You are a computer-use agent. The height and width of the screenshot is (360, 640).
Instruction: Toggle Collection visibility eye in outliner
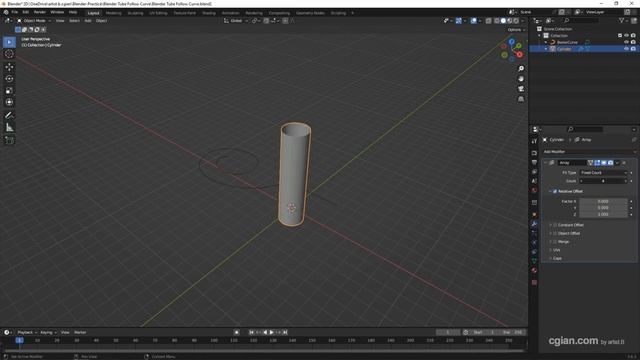[626, 36]
